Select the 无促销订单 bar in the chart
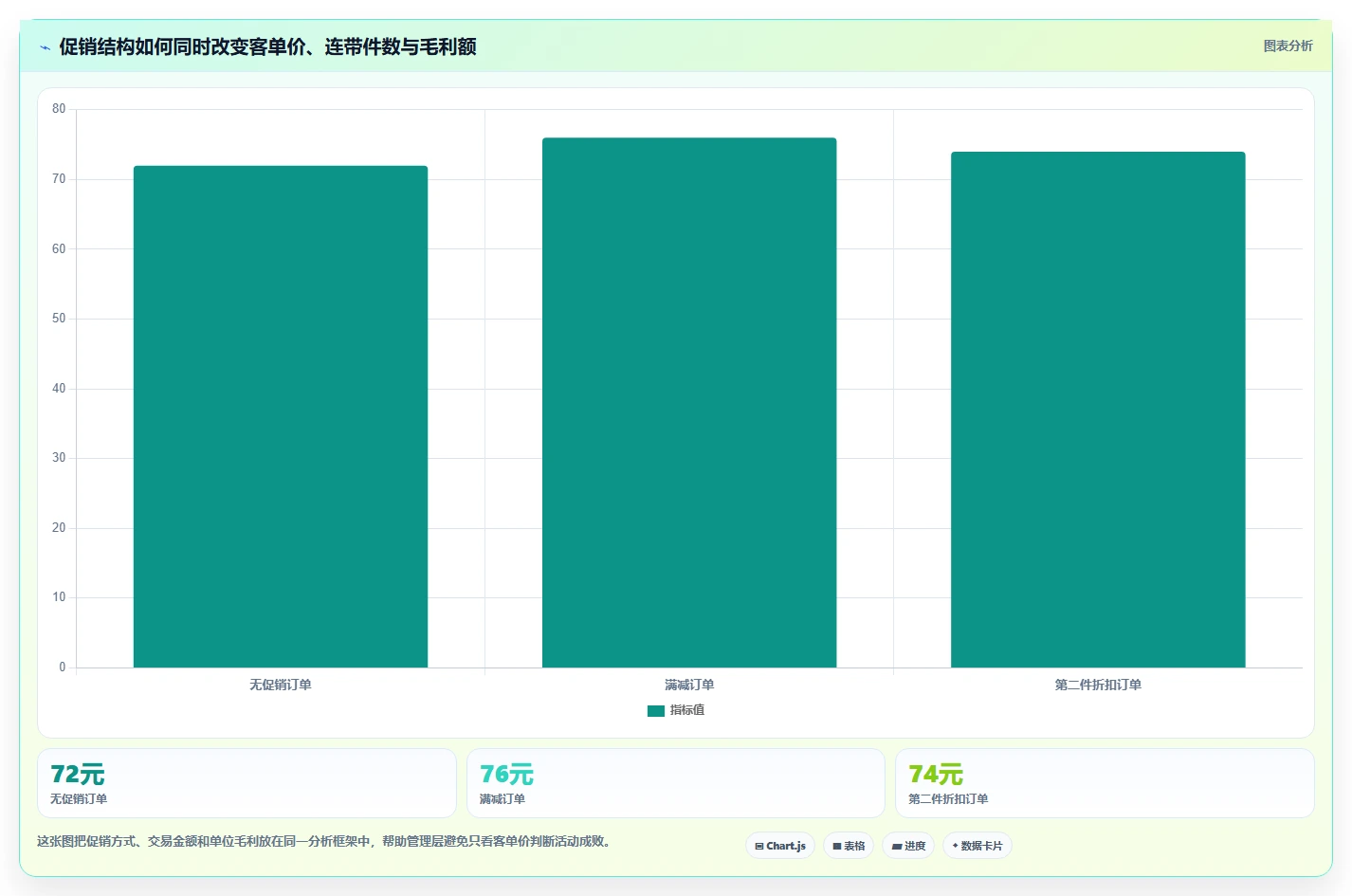The width and height of the screenshot is (1352, 896). [x=281, y=416]
